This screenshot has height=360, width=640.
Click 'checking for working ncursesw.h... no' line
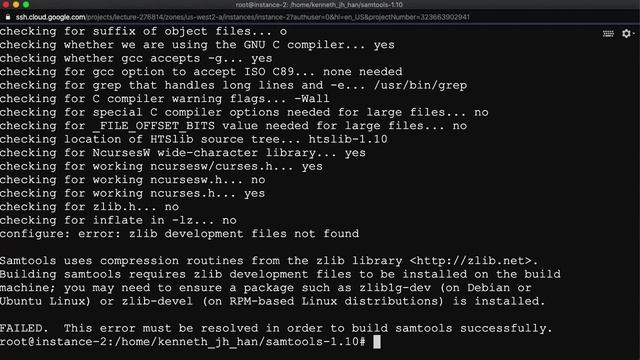tap(133, 180)
